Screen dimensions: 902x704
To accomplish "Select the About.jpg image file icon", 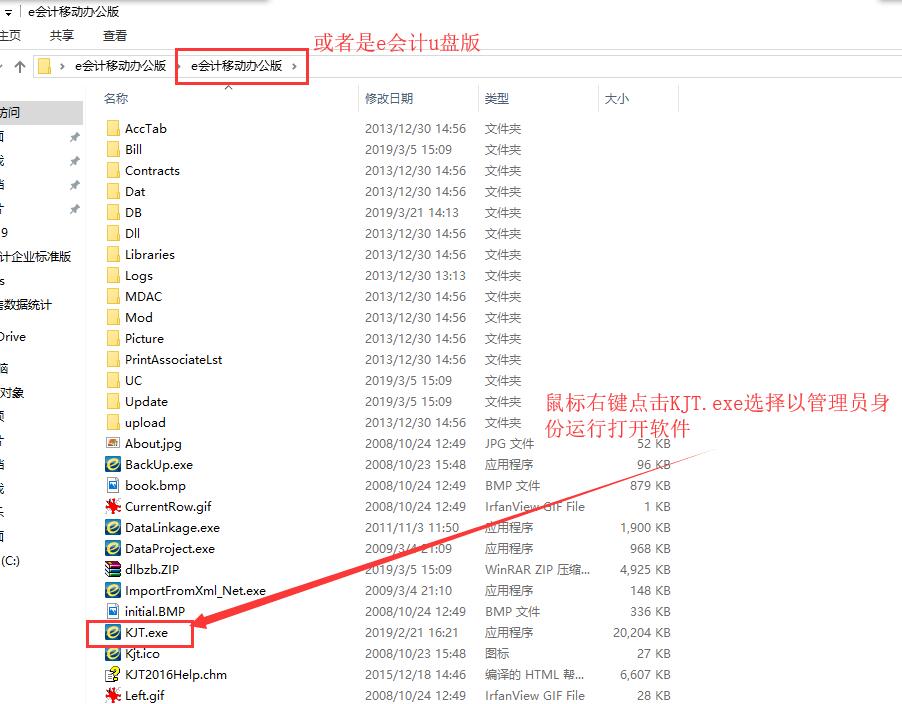I will [x=113, y=443].
